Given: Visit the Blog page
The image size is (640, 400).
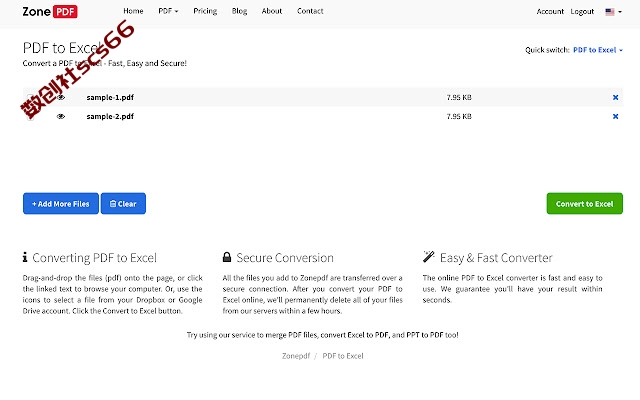Looking at the screenshot, I should 239,11.
